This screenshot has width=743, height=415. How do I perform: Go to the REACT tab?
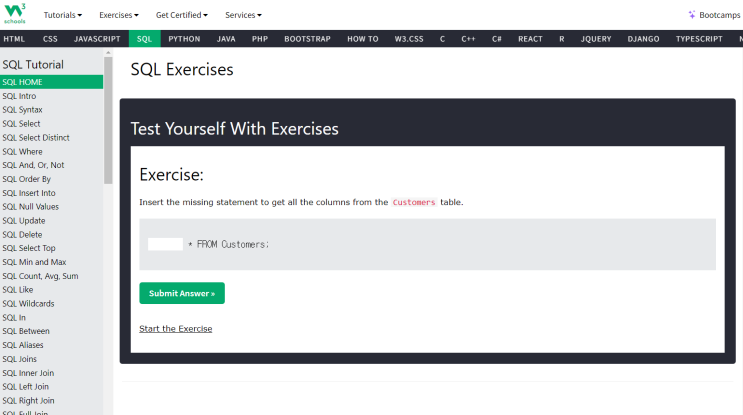[x=530, y=39]
